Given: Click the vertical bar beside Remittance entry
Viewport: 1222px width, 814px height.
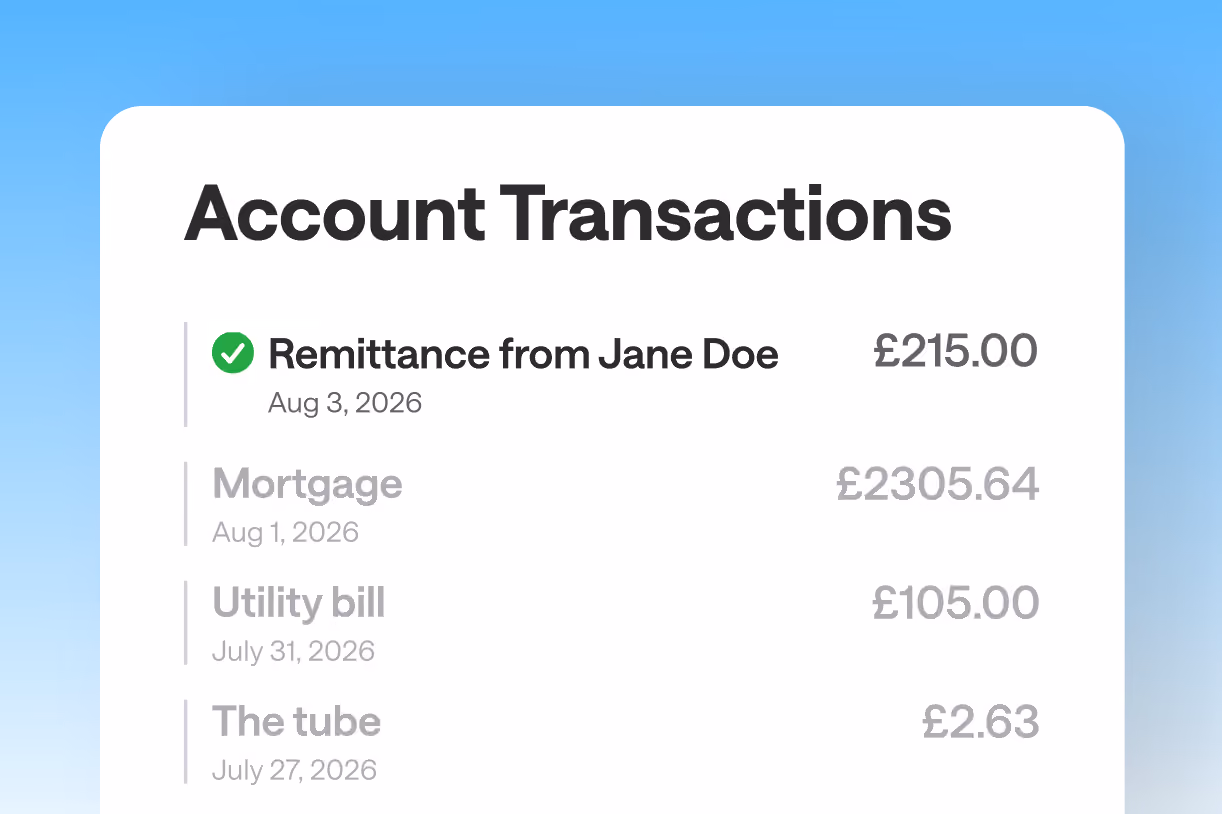Looking at the screenshot, I should [185, 374].
